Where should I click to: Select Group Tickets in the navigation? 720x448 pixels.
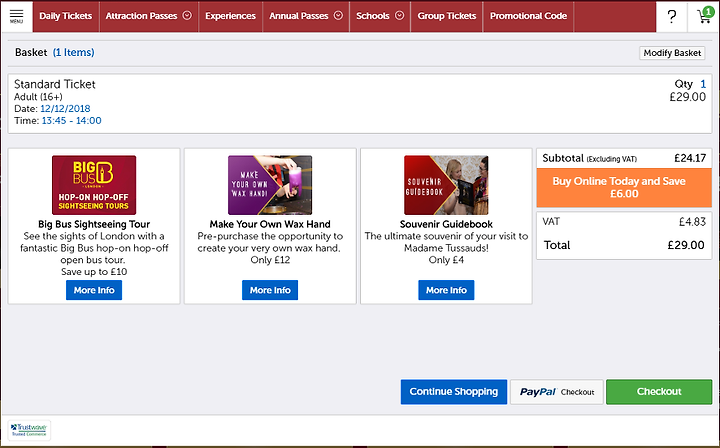(447, 17)
